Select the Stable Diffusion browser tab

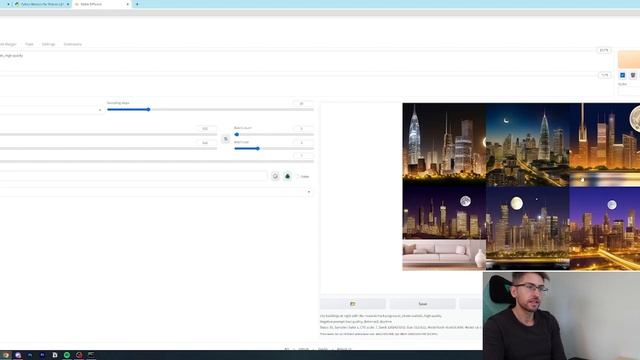click(102, 4)
